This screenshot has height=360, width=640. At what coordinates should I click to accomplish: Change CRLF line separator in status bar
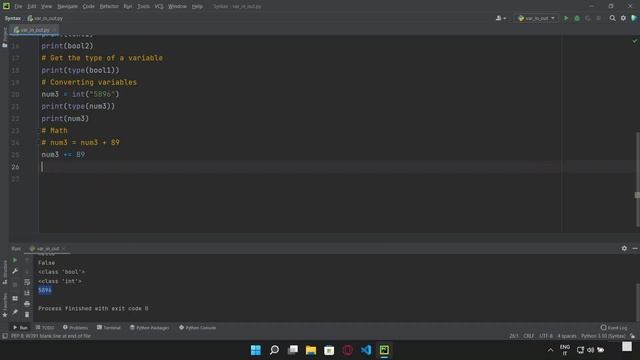[529, 336]
